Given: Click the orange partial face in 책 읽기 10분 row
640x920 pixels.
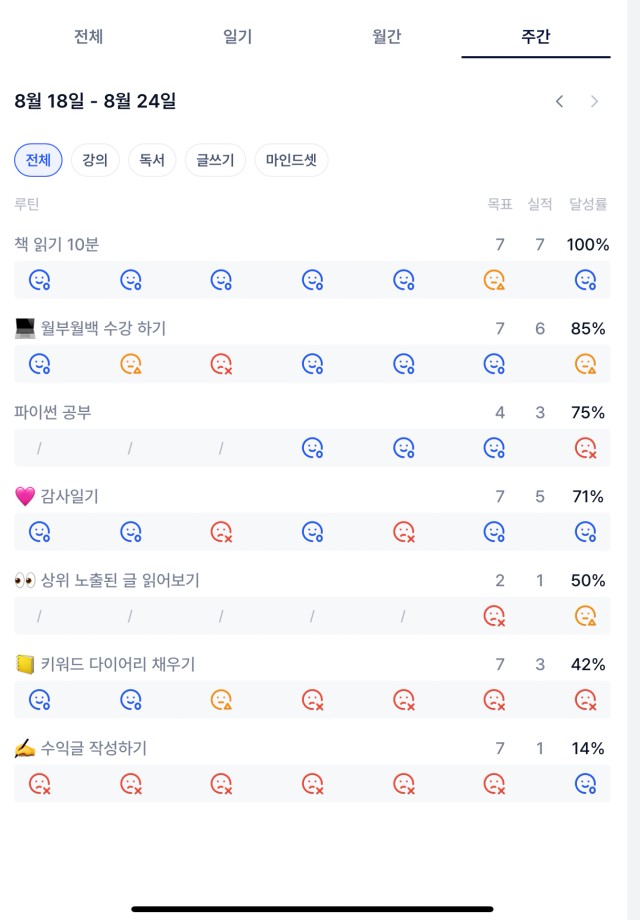Looking at the screenshot, I should pyautogui.click(x=495, y=280).
